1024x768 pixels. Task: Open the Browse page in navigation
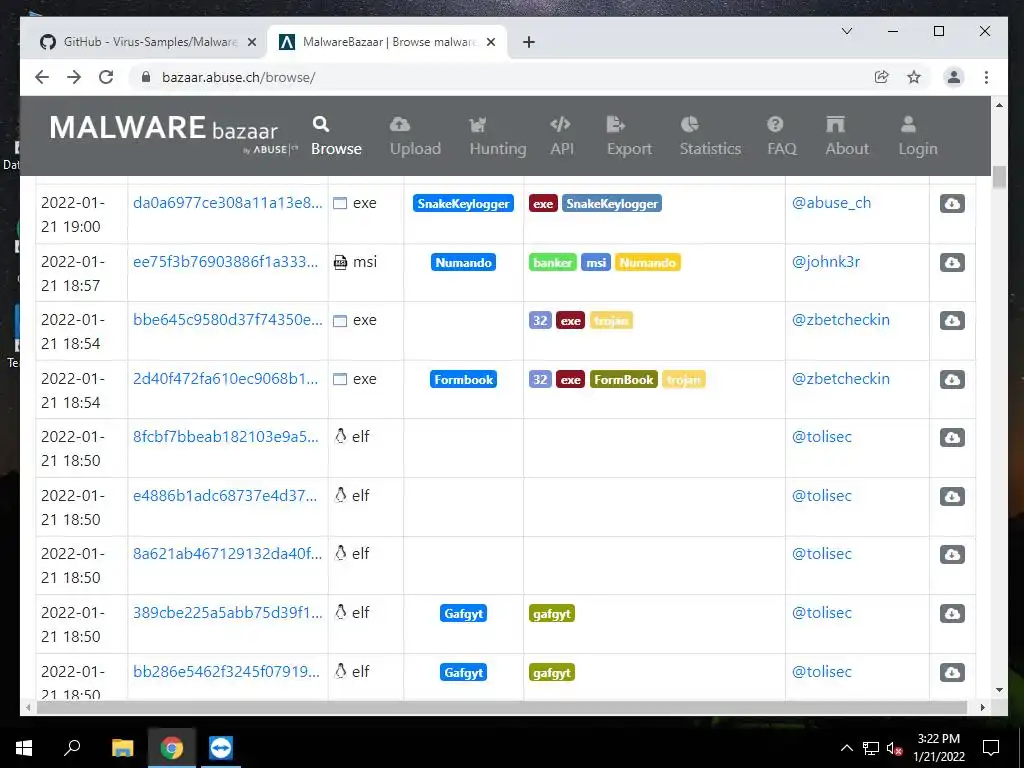[x=336, y=136]
